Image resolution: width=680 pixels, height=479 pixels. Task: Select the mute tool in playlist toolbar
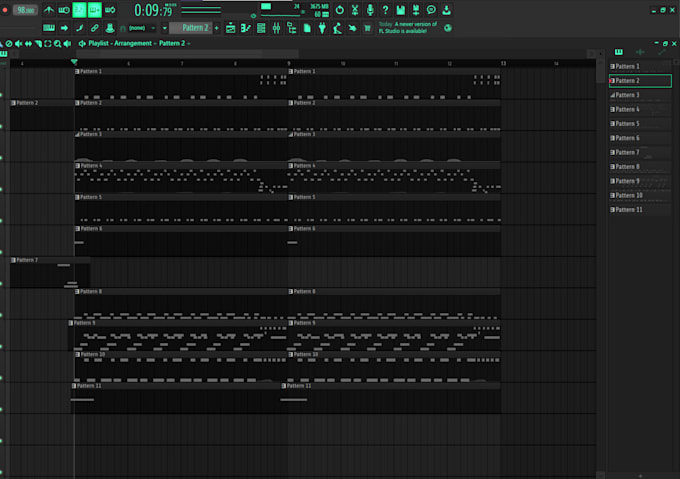coord(19,44)
